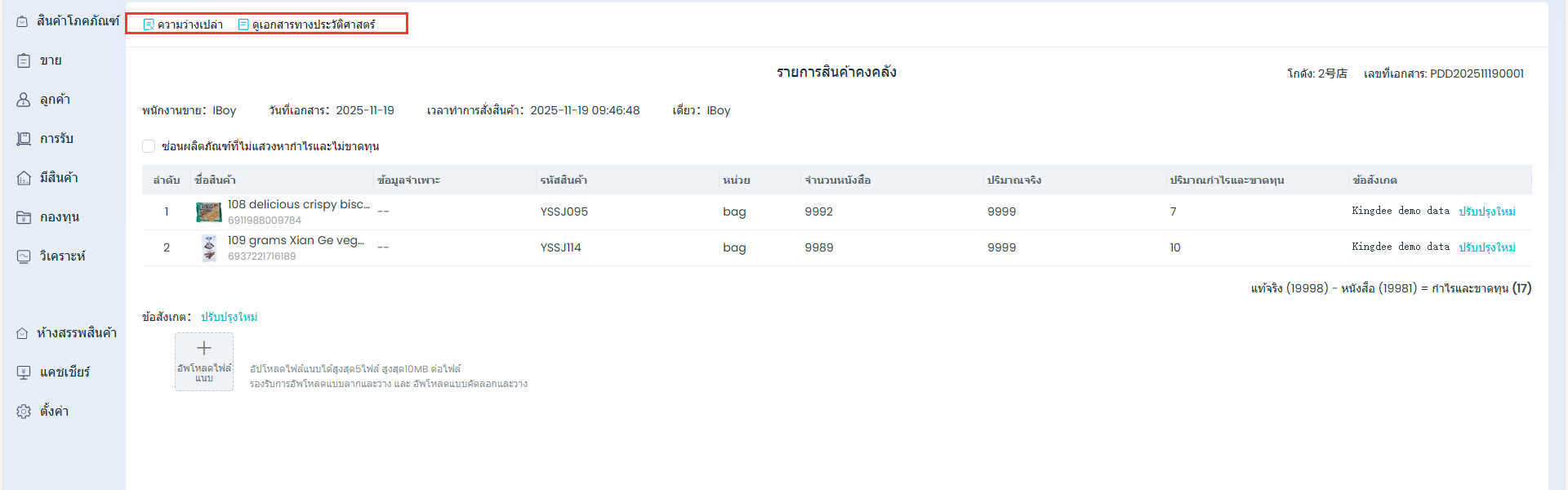Screen dimensions: 1568x490
Task: Toggle the hide zero profit-loss products checkbox
Action: (149, 146)
